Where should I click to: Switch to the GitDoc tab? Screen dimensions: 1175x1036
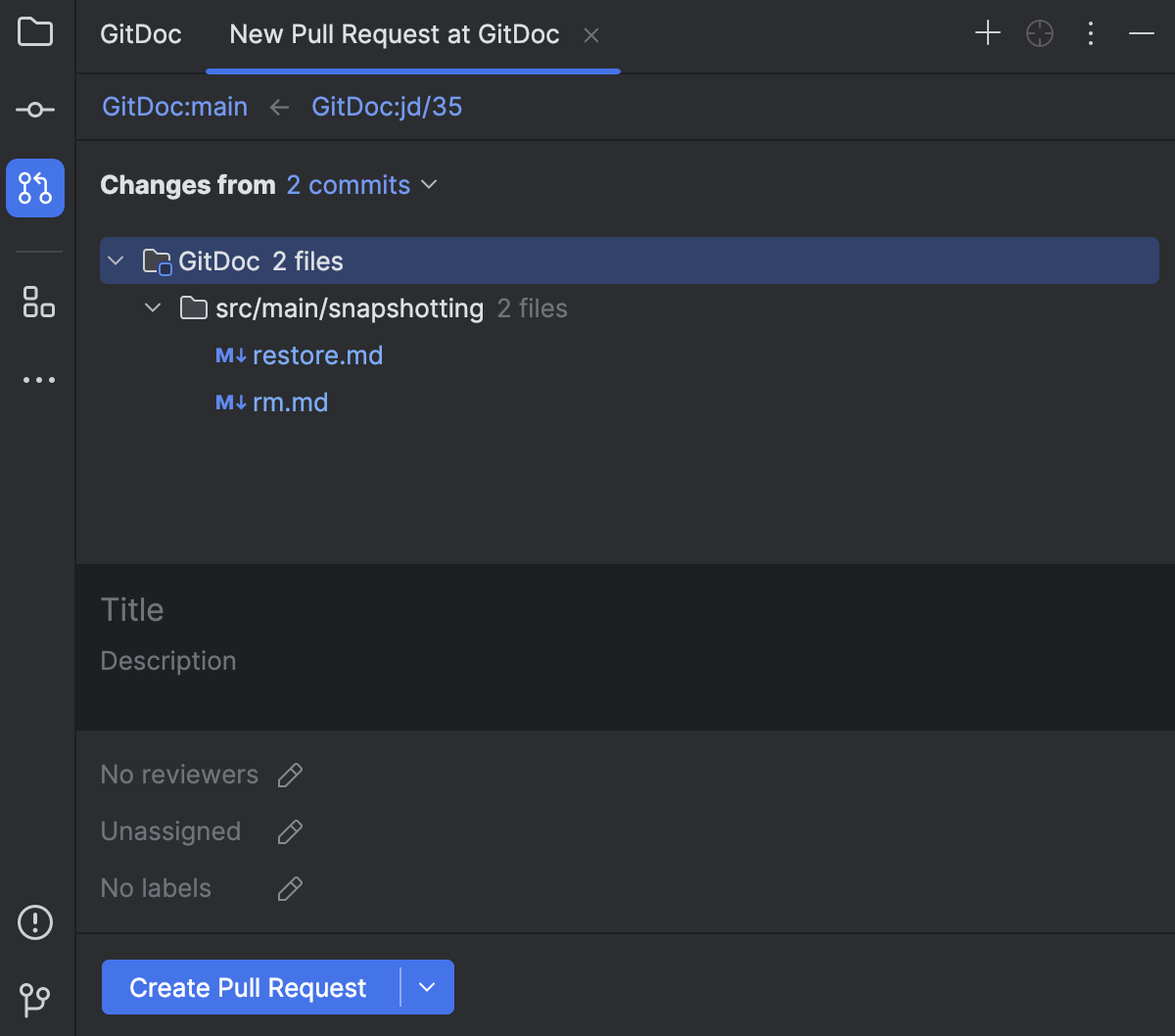tap(140, 33)
